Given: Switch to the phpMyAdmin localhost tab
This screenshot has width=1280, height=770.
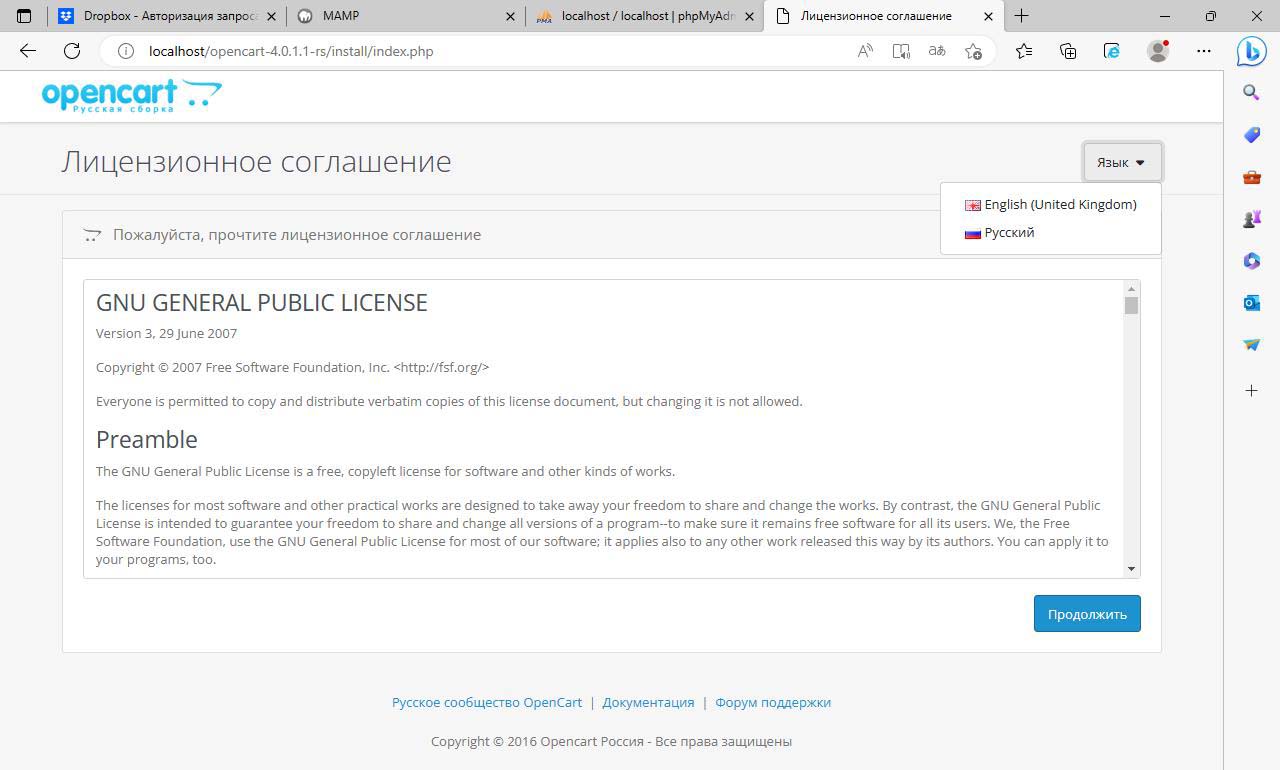Looking at the screenshot, I should coord(647,16).
